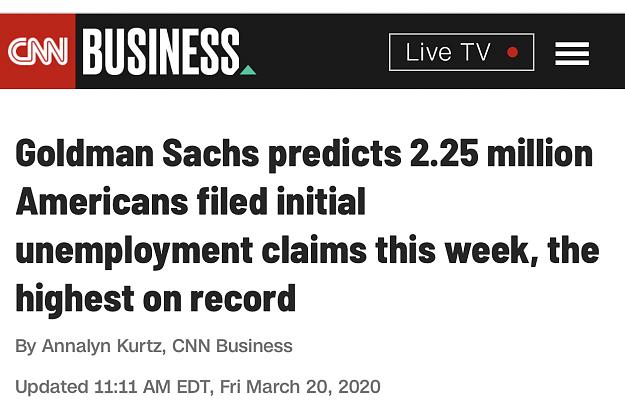Click "2.25 million" in the headline
Screen dimensions: 625x402
point(501,153)
